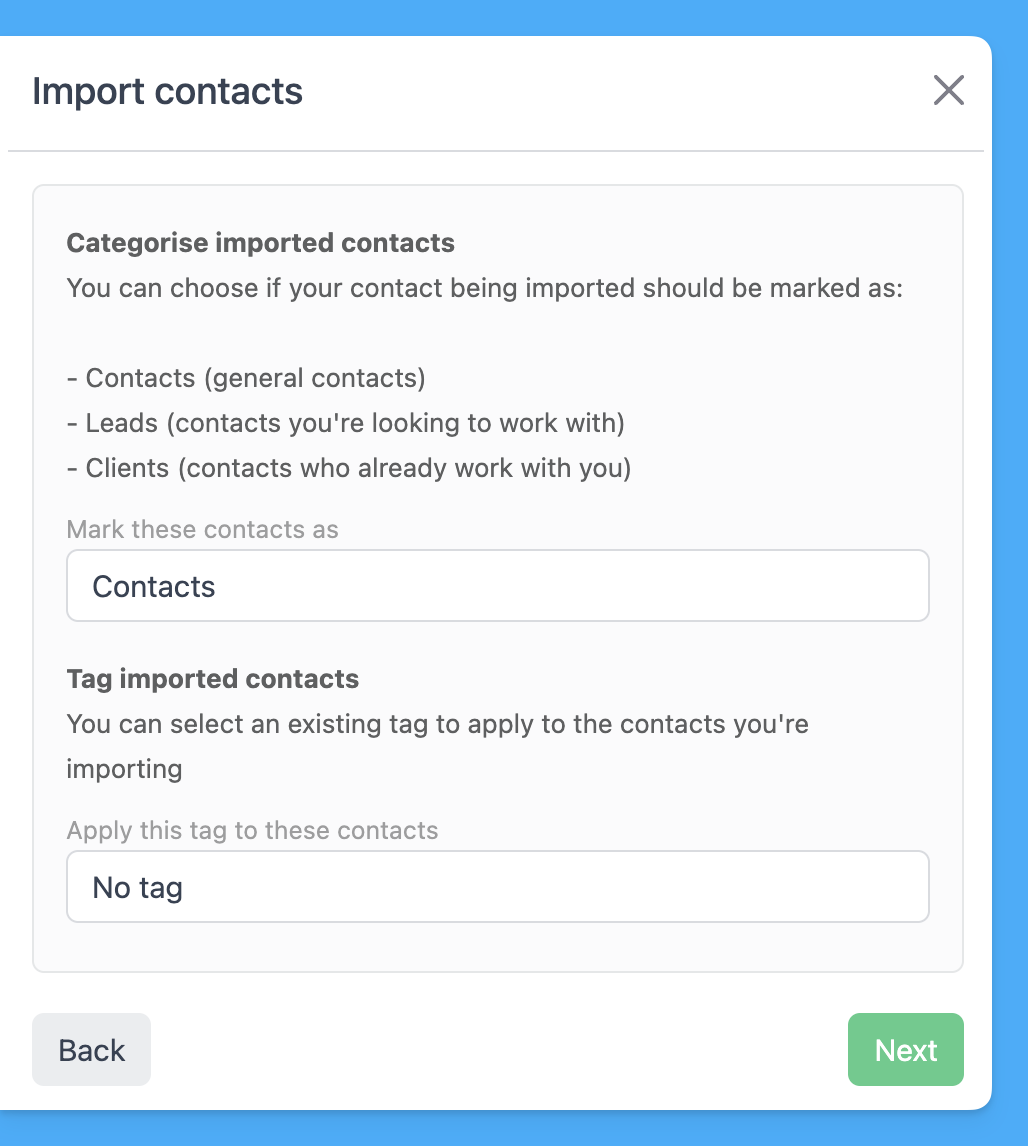
Task: Click empty dialog footer between Back and Next
Action: coord(500,1050)
